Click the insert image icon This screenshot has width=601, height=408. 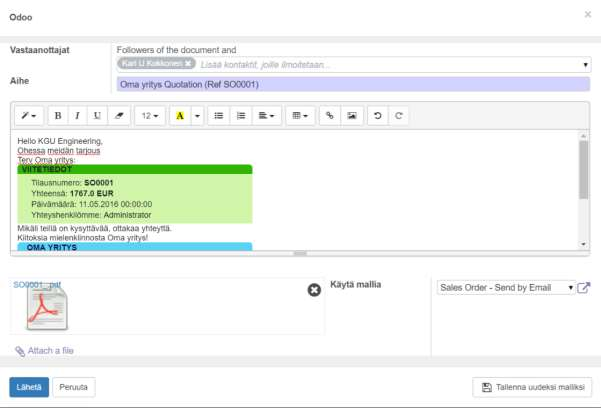[352, 116]
